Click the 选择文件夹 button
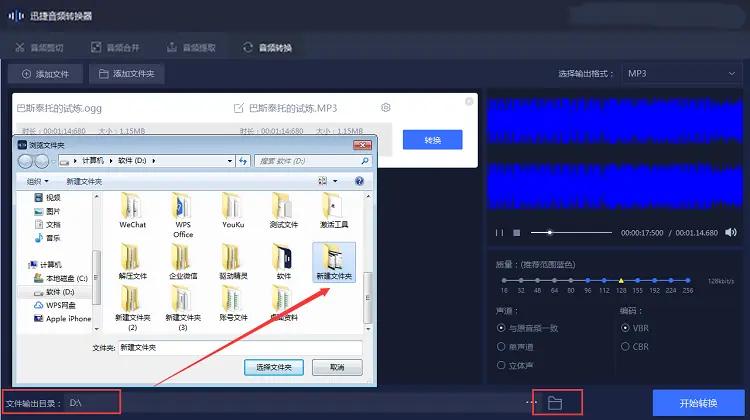 coord(274,367)
